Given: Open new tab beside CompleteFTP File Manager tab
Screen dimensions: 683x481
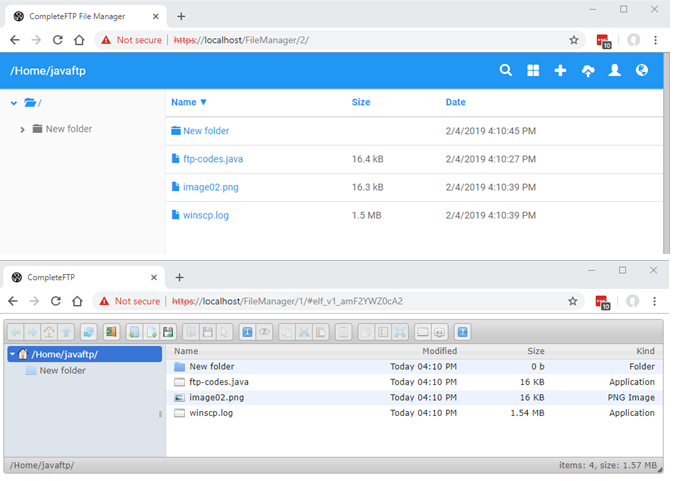Looking at the screenshot, I should click(x=181, y=17).
